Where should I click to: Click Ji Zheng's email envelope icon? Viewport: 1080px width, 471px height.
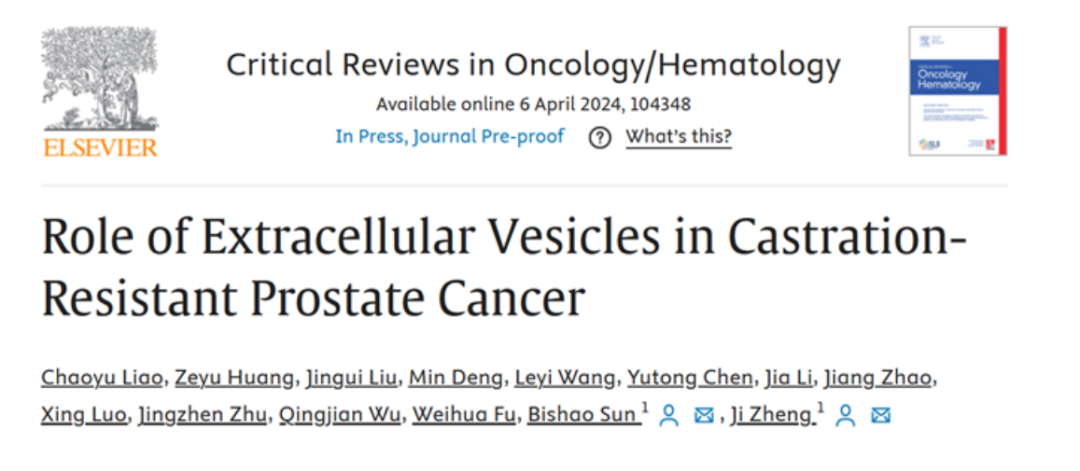coord(880,416)
